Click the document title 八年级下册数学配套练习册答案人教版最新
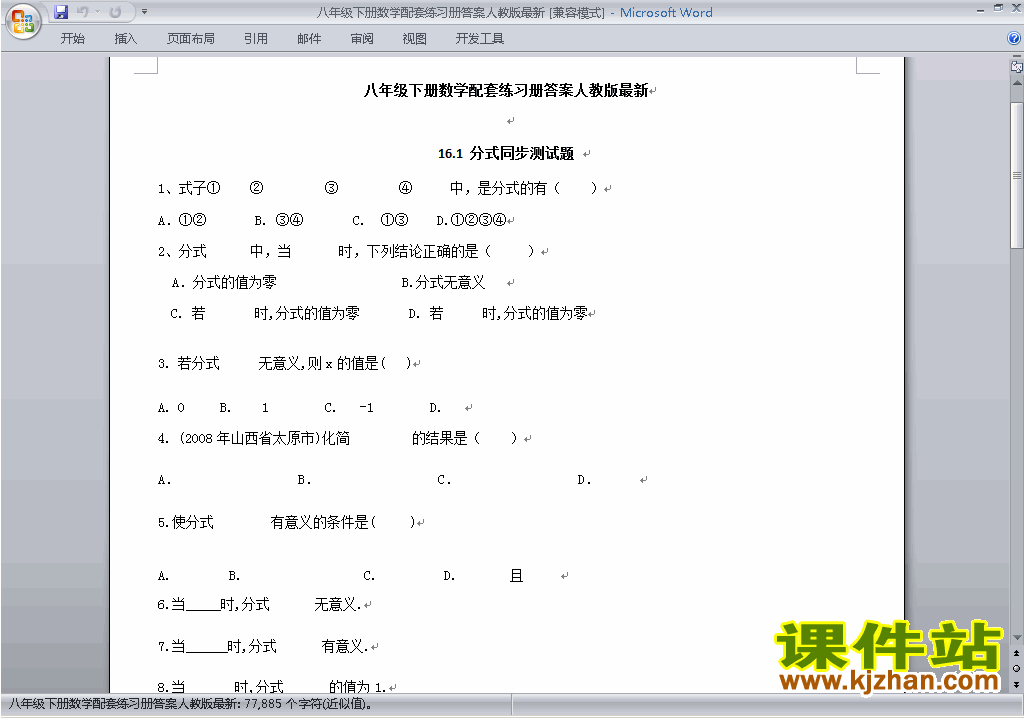 click(505, 90)
